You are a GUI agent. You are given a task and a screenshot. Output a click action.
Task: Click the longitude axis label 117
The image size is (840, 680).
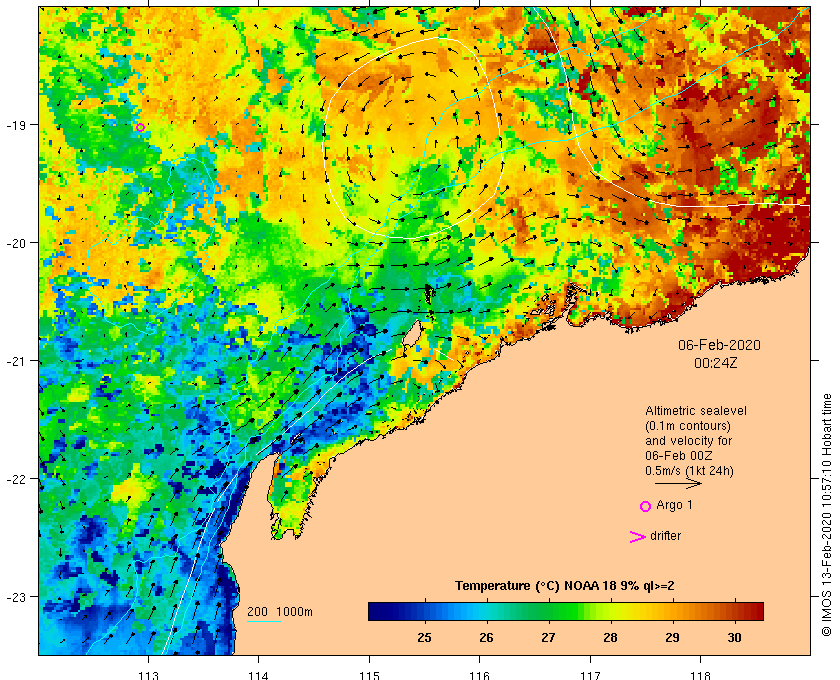pyautogui.click(x=590, y=675)
